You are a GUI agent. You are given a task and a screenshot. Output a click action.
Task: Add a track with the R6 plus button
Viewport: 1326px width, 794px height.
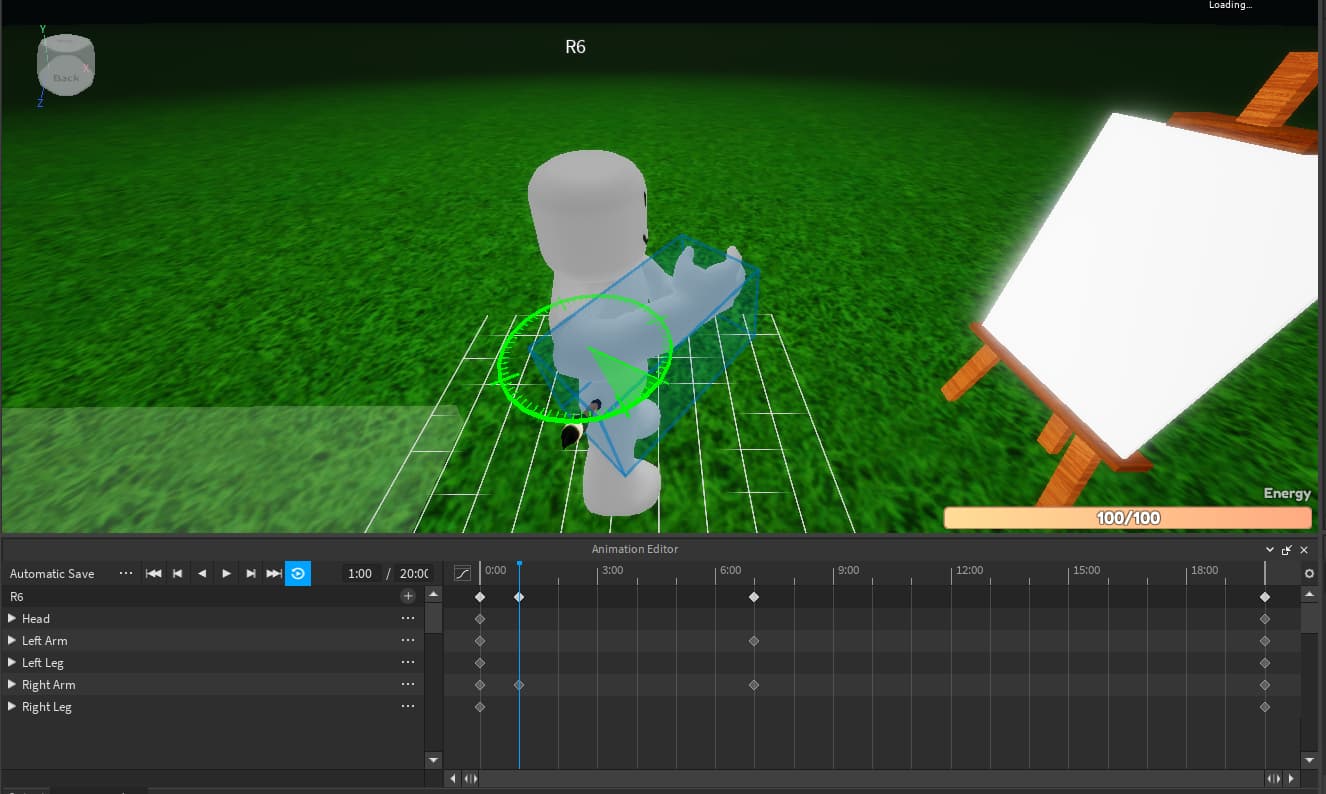click(408, 596)
